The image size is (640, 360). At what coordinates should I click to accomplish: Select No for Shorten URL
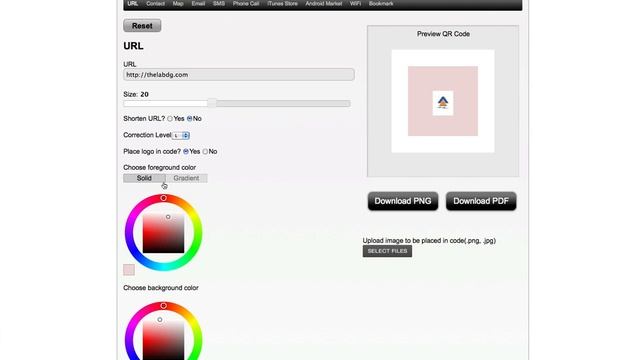point(189,119)
